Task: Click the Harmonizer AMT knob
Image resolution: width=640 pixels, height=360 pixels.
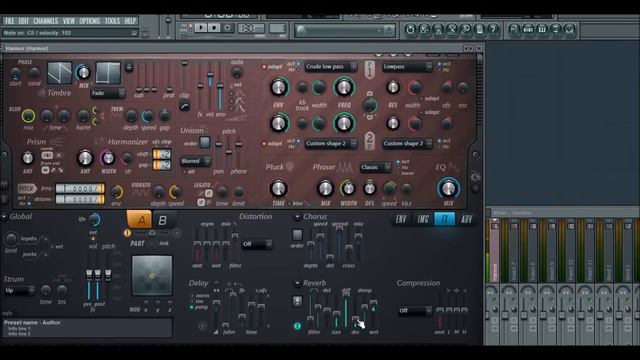Action: 85,158
